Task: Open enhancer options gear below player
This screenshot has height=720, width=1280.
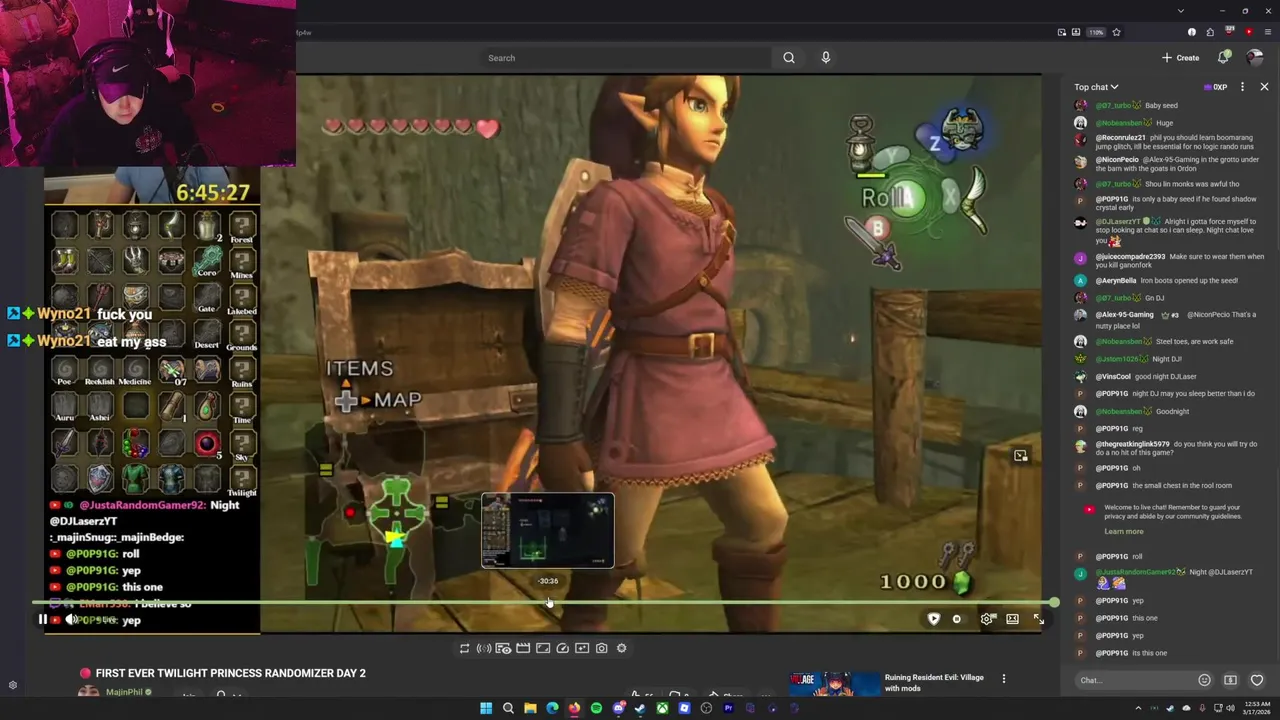Action: click(x=621, y=648)
